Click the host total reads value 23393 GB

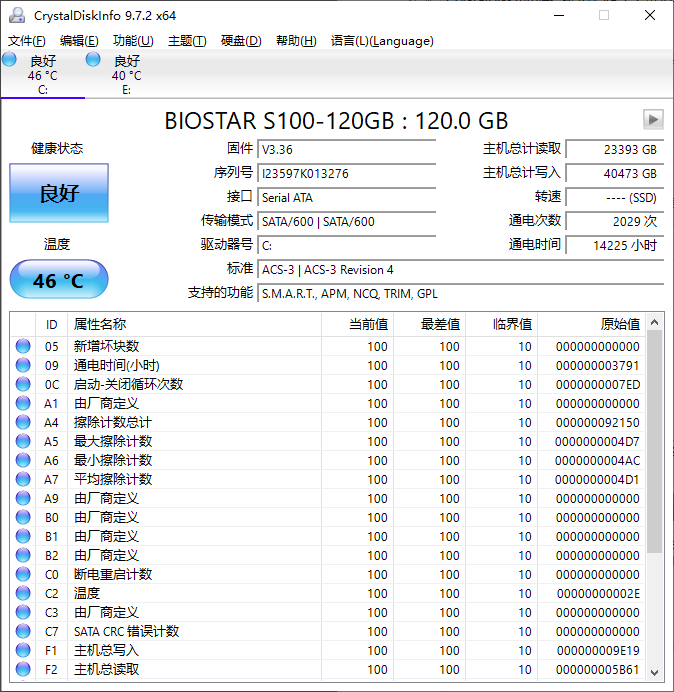[615, 150]
